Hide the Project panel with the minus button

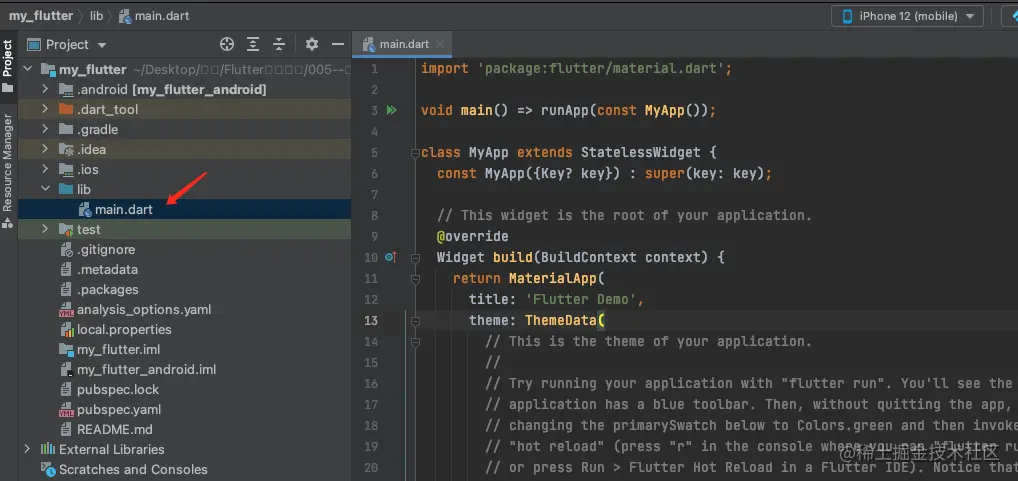point(338,44)
